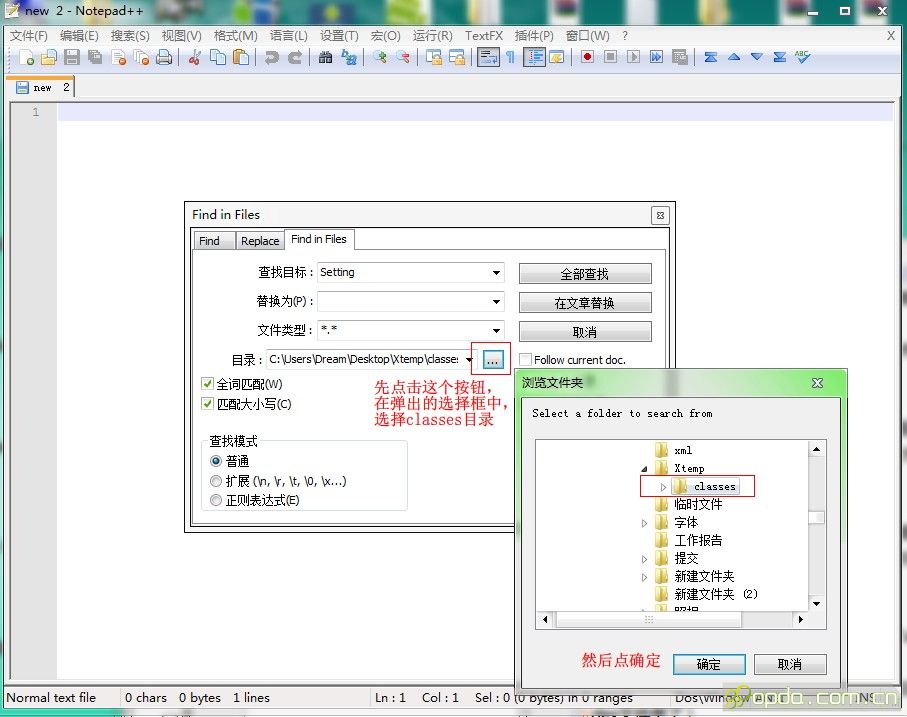Expand the classes folder tree node
Screen dimensions: 907x717
coord(663,487)
